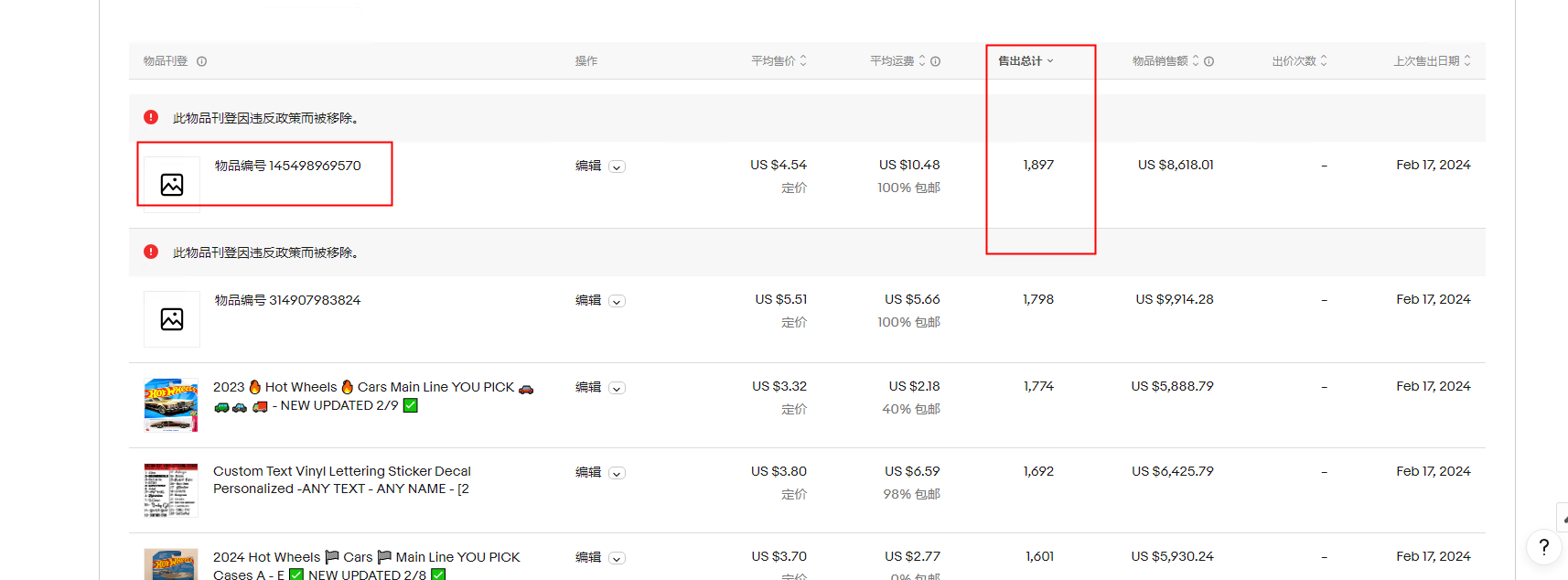The height and width of the screenshot is (580, 1568).
Task: Sort by 售出总计 column
Action: [1026, 60]
